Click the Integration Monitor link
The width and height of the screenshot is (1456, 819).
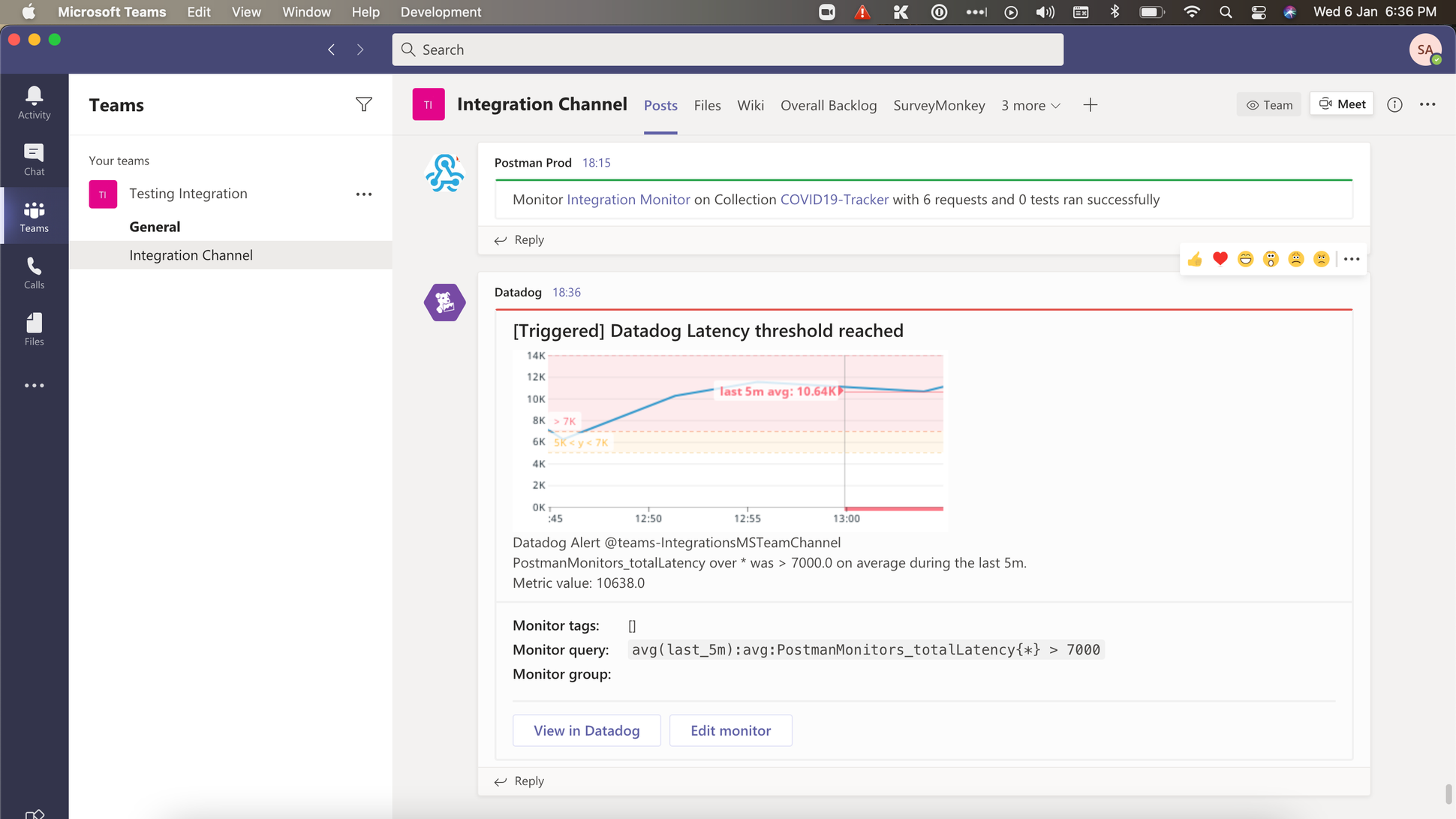point(627,199)
